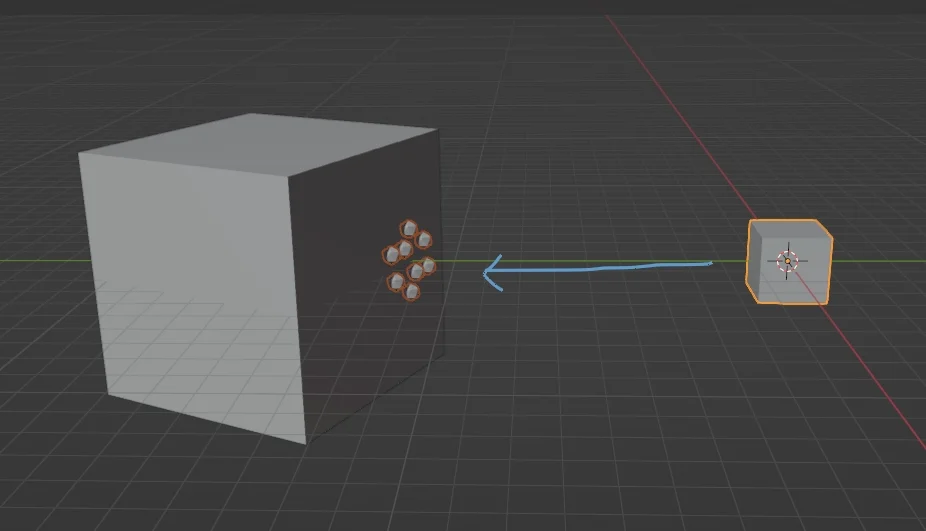
Task: Click the rightmost particle near the green axis
Action: tap(428, 265)
